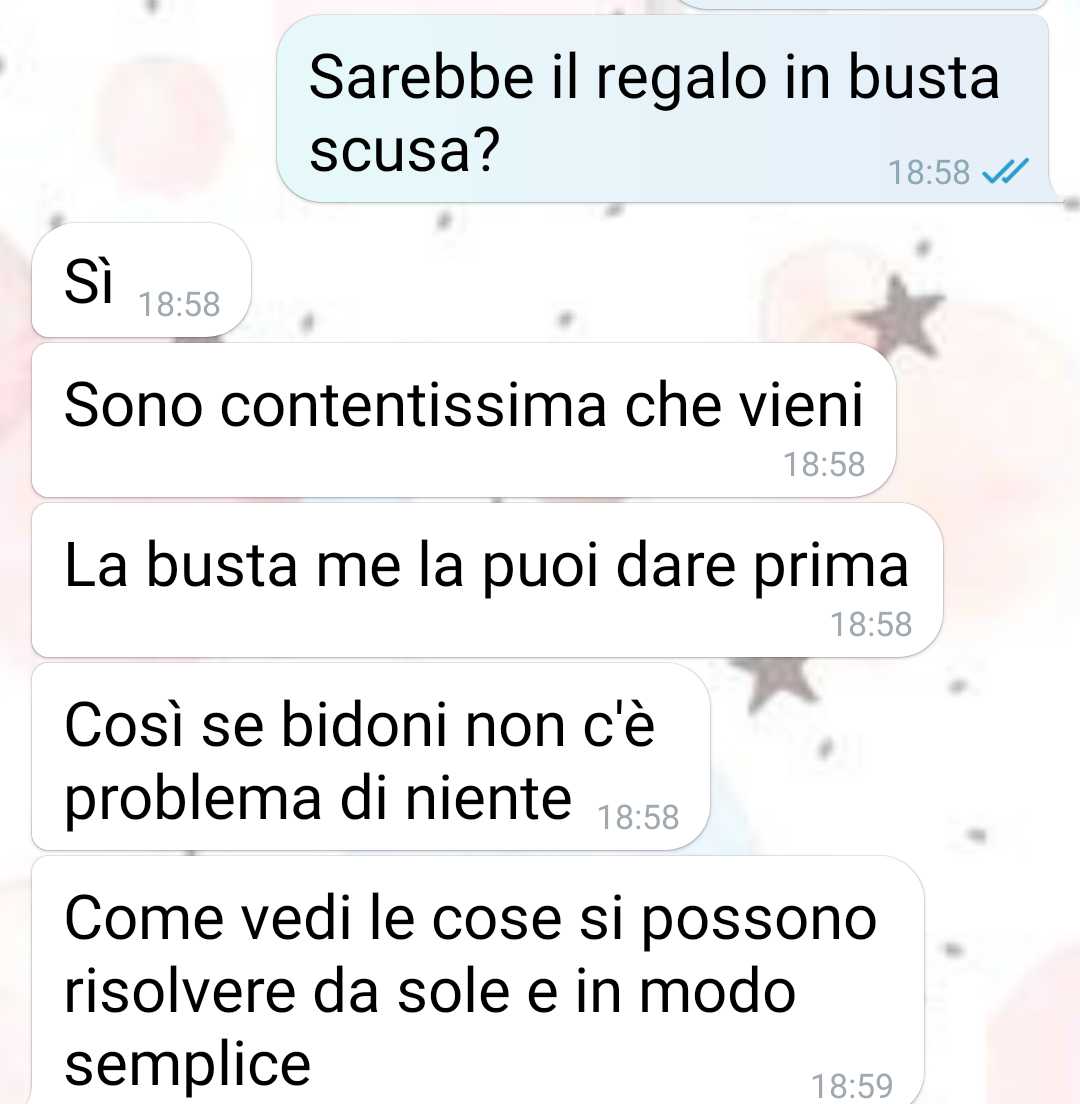Viewport: 1080px width, 1104px height.
Task: Tap the 18:59 timestamp on the last message
Action: (852, 1086)
